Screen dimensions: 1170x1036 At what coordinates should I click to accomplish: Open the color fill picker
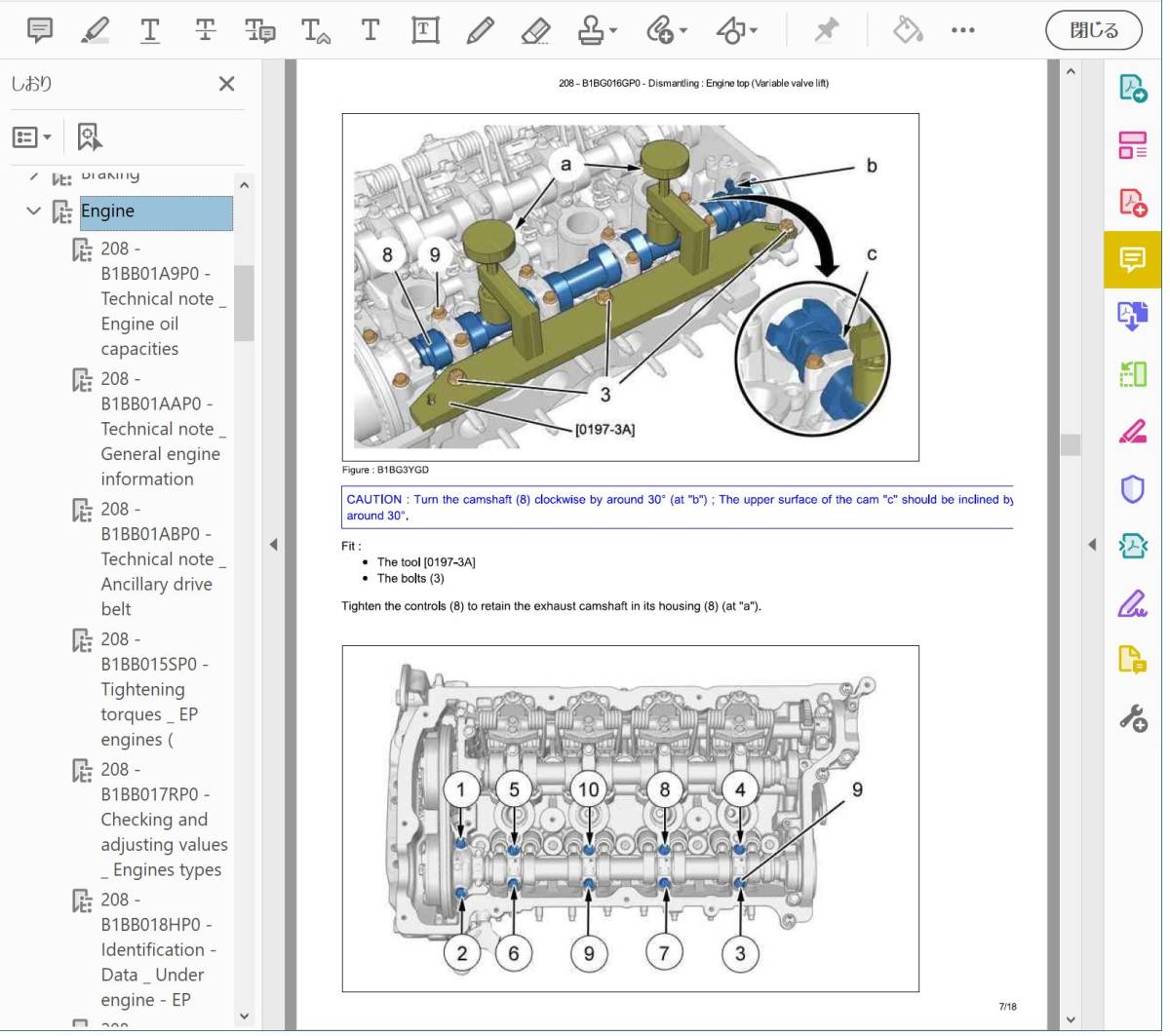coord(907,30)
